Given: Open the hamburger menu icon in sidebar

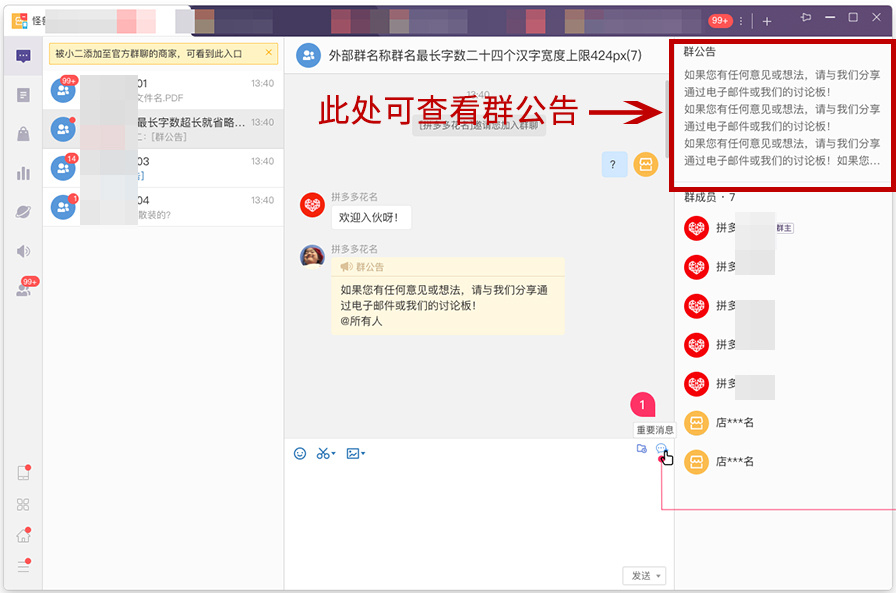Looking at the screenshot, I should [x=23, y=566].
